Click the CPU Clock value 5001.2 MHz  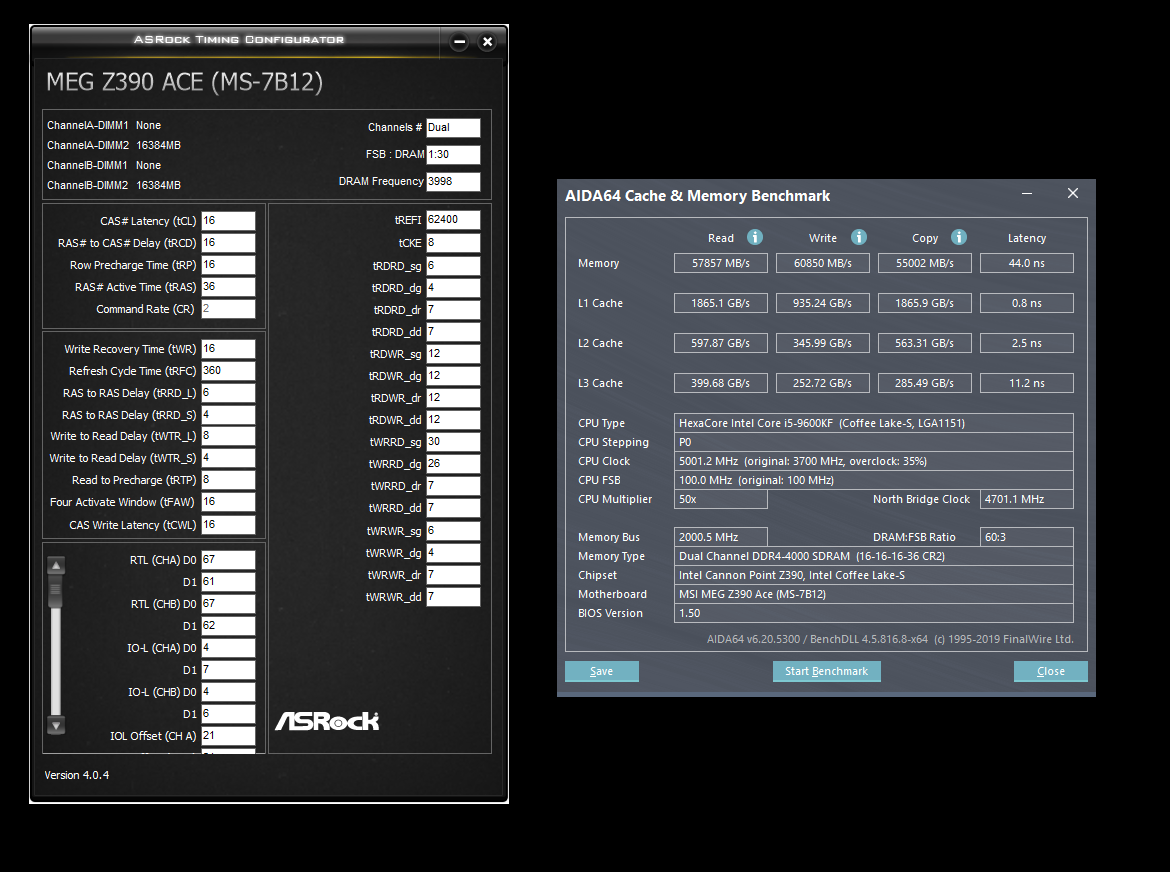[x=874, y=461]
